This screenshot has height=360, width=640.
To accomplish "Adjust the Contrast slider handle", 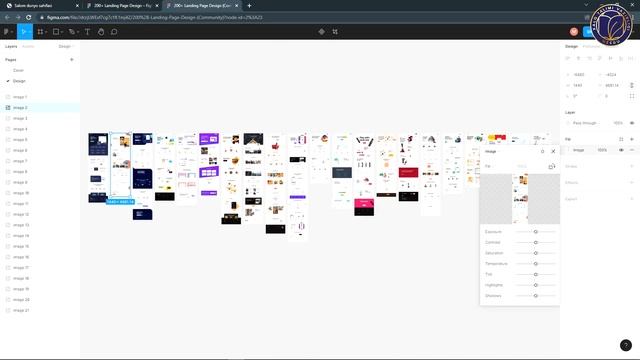I will (536, 242).
